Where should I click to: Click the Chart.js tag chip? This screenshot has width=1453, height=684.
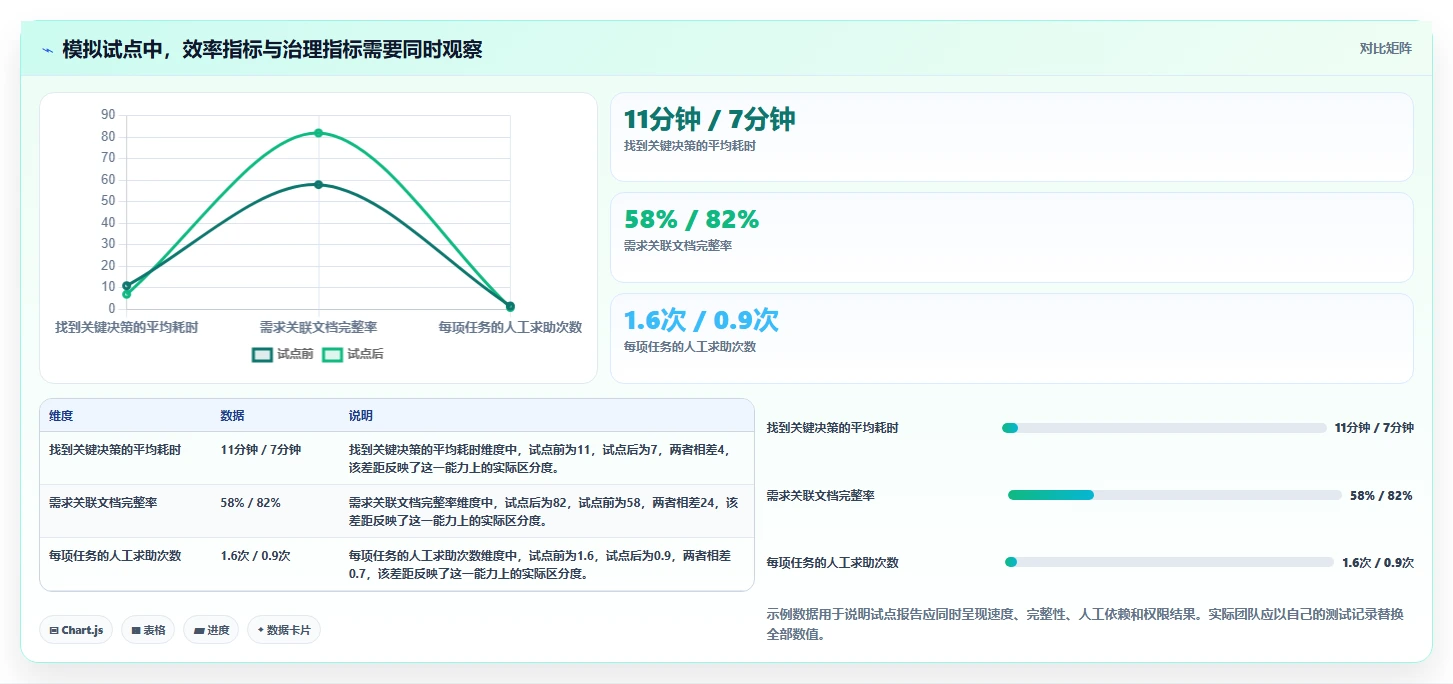click(76, 630)
